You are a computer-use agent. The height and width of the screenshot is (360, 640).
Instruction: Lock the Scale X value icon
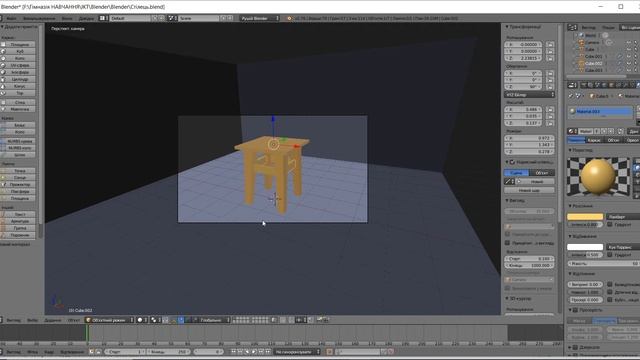point(550,109)
